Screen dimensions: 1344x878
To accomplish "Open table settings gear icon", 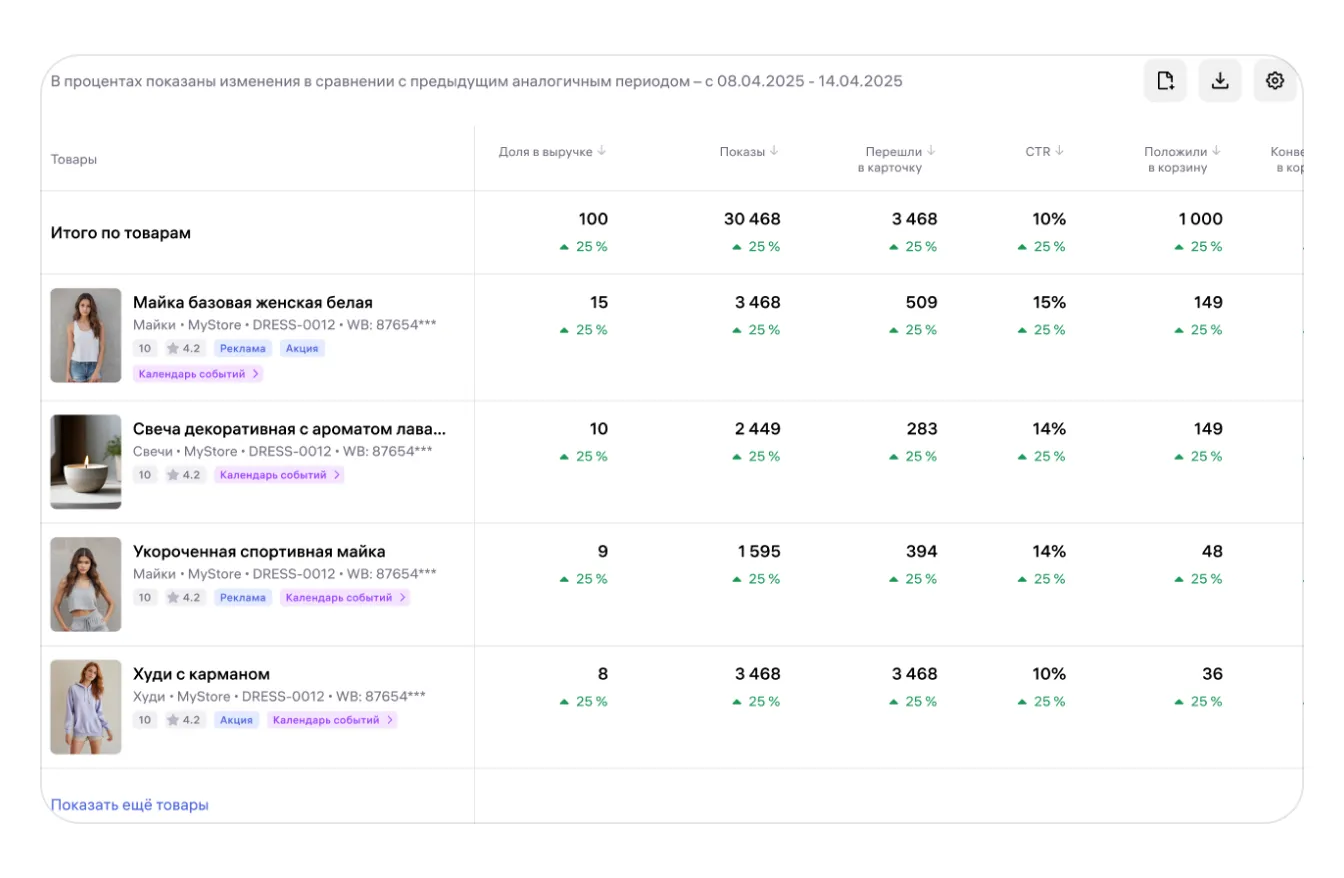I will click(1275, 81).
